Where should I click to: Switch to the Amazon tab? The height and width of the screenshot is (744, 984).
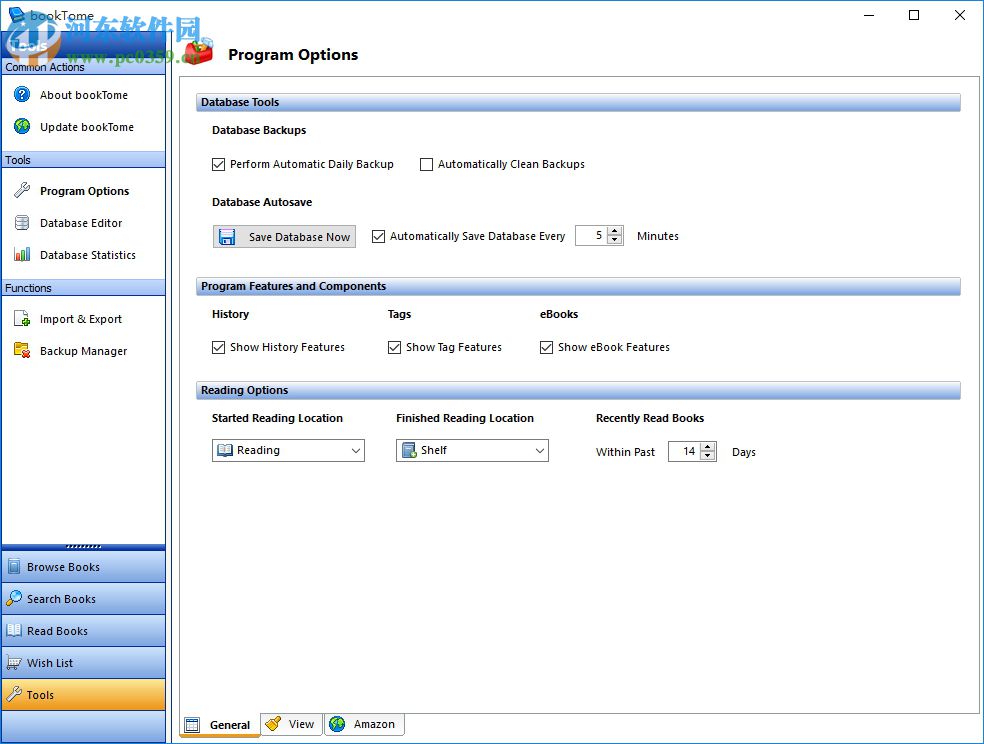pos(364,724)
